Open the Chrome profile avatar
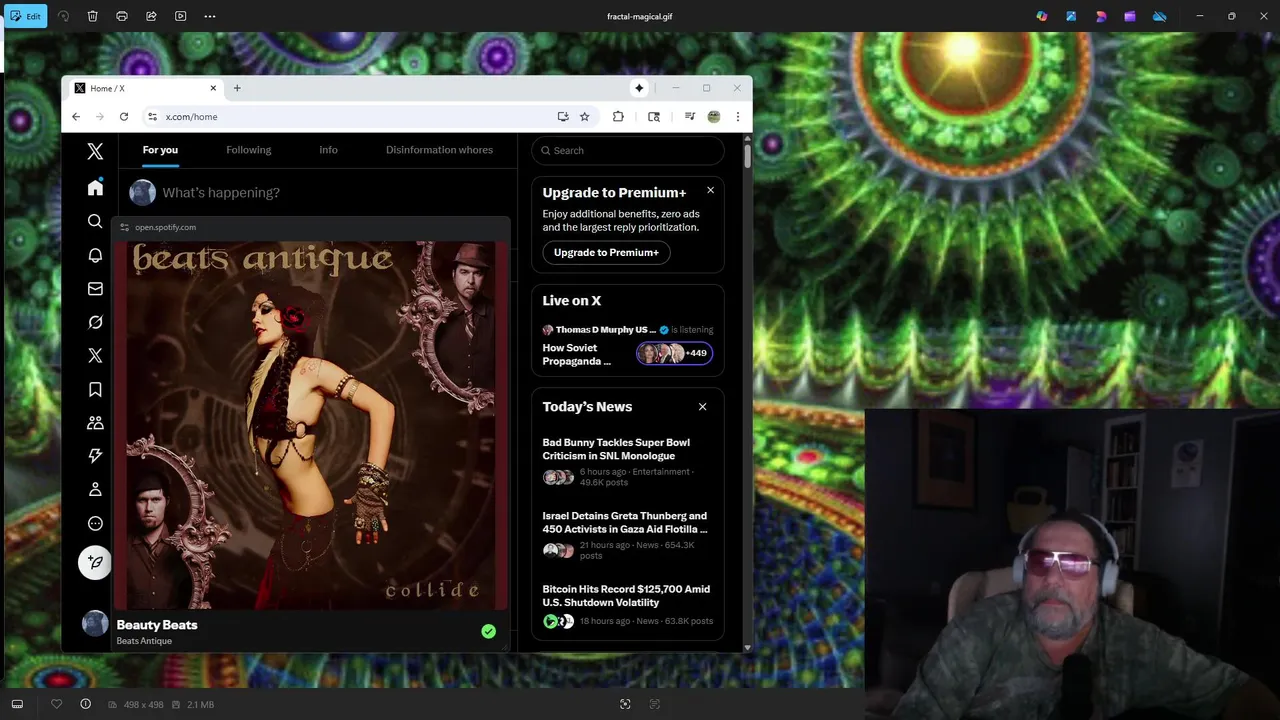The width and height of the screenshot is (1280, 720). [x=714, y=117]
